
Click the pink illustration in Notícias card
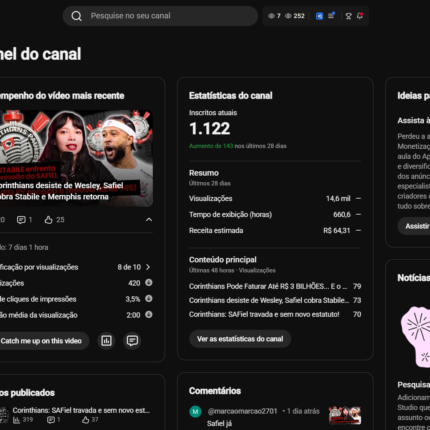point(416,337)
